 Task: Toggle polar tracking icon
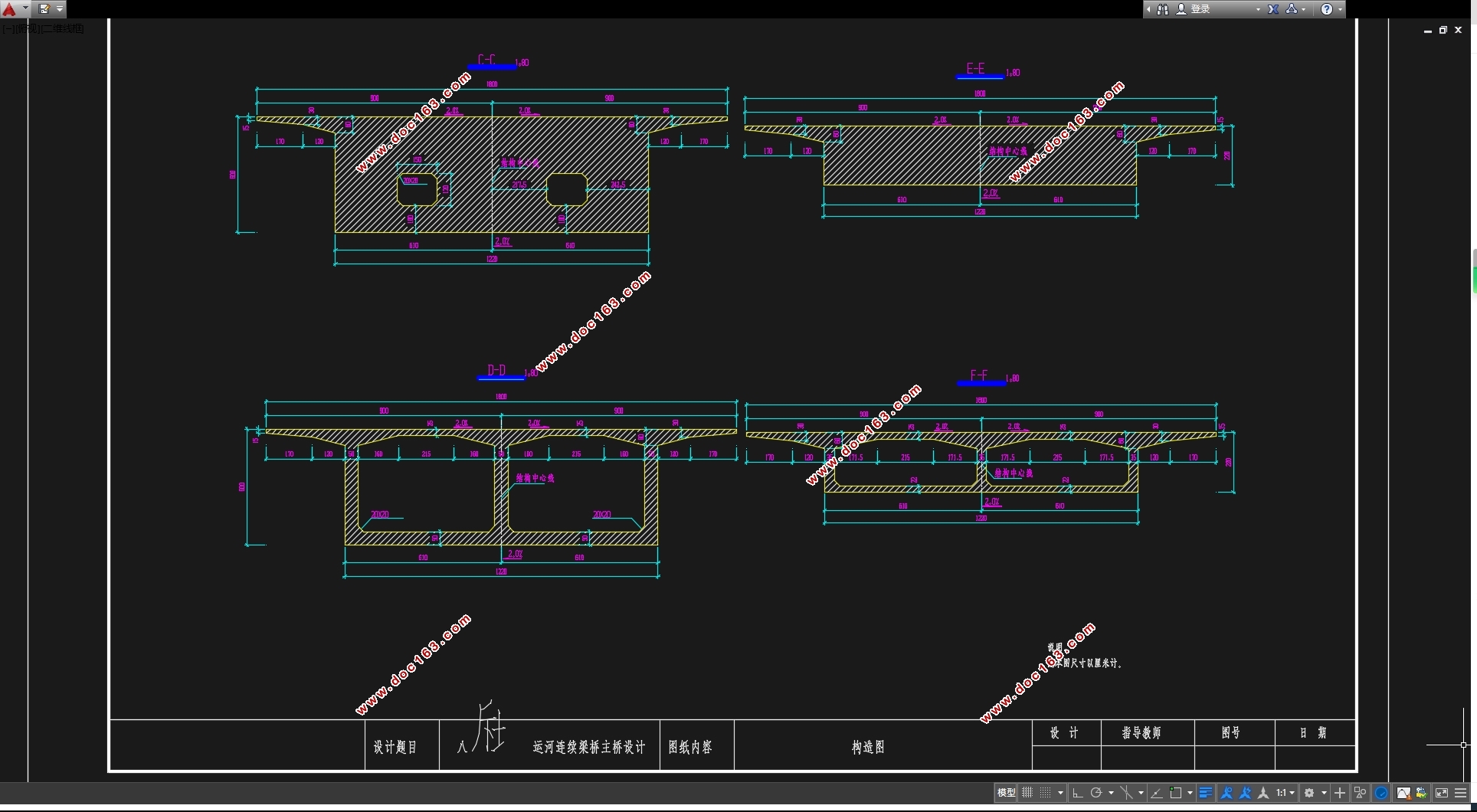[1096, 793]
